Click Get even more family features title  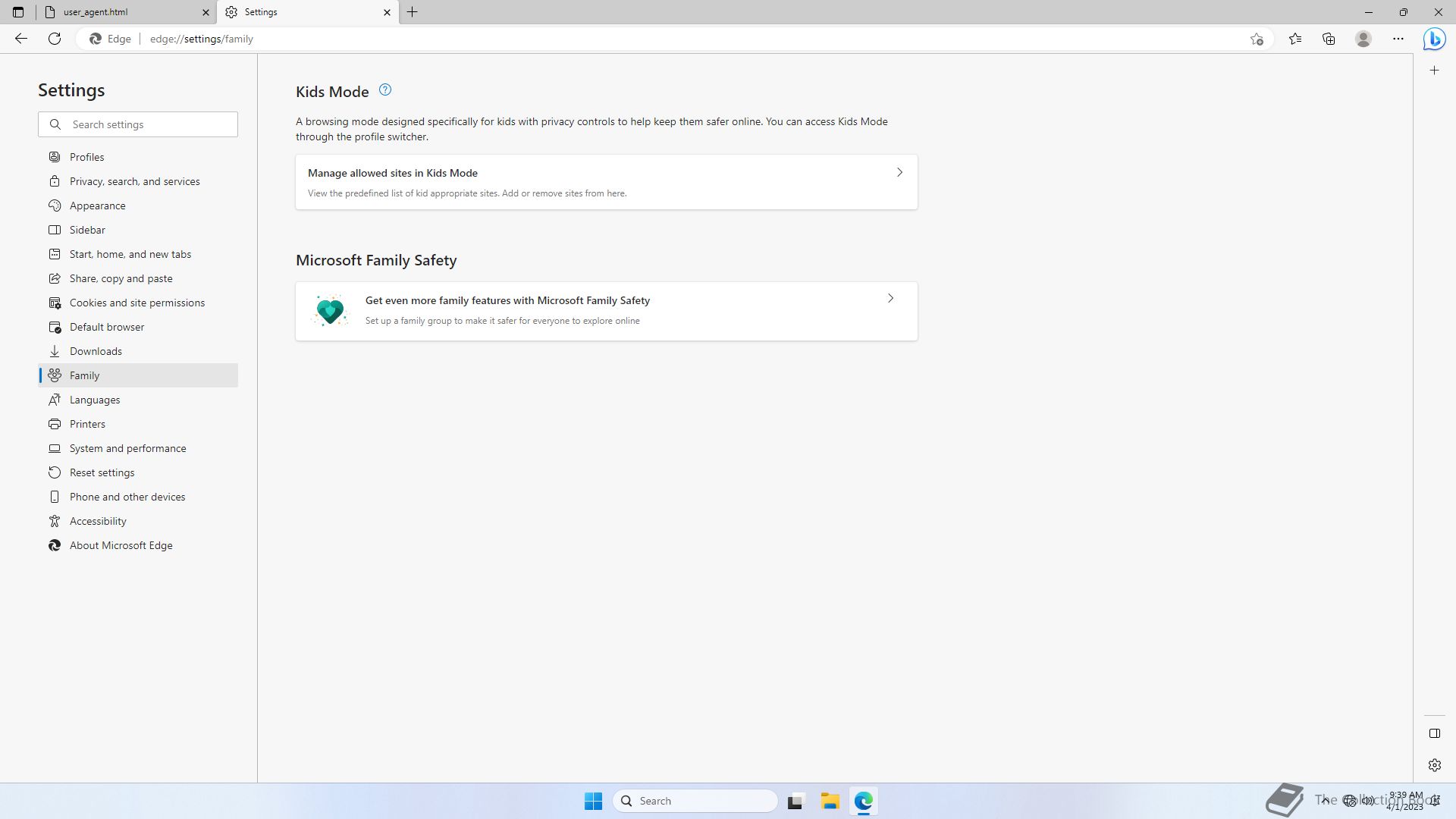[507, 300]
